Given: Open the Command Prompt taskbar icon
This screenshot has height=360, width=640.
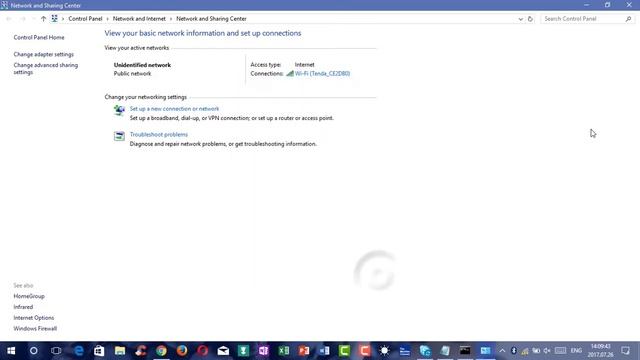Looking at the screenshot, I should pos(465,351).
